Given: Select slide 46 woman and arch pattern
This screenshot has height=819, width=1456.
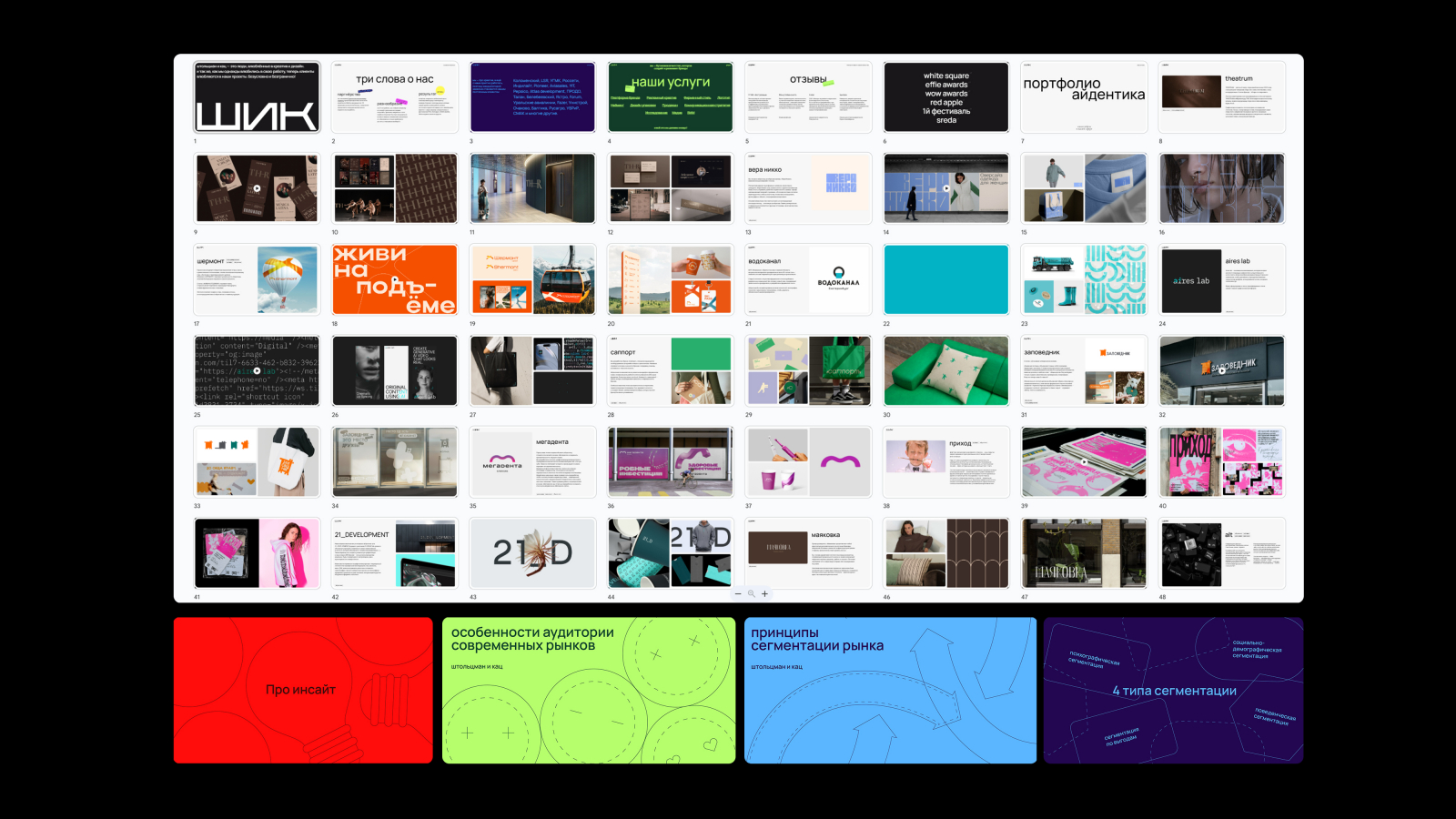Looking at the screenshot, I should 946,553.
